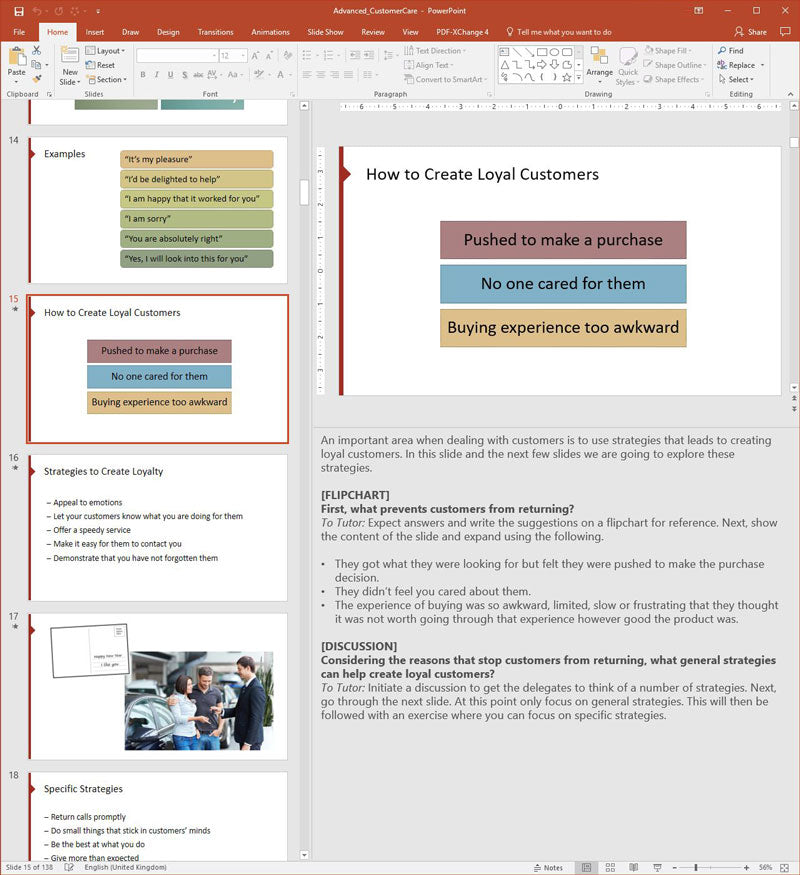Viewport: 800px width, 875px height.
Task: Select the Format Painter brush
Action: (x=37, y=79)
